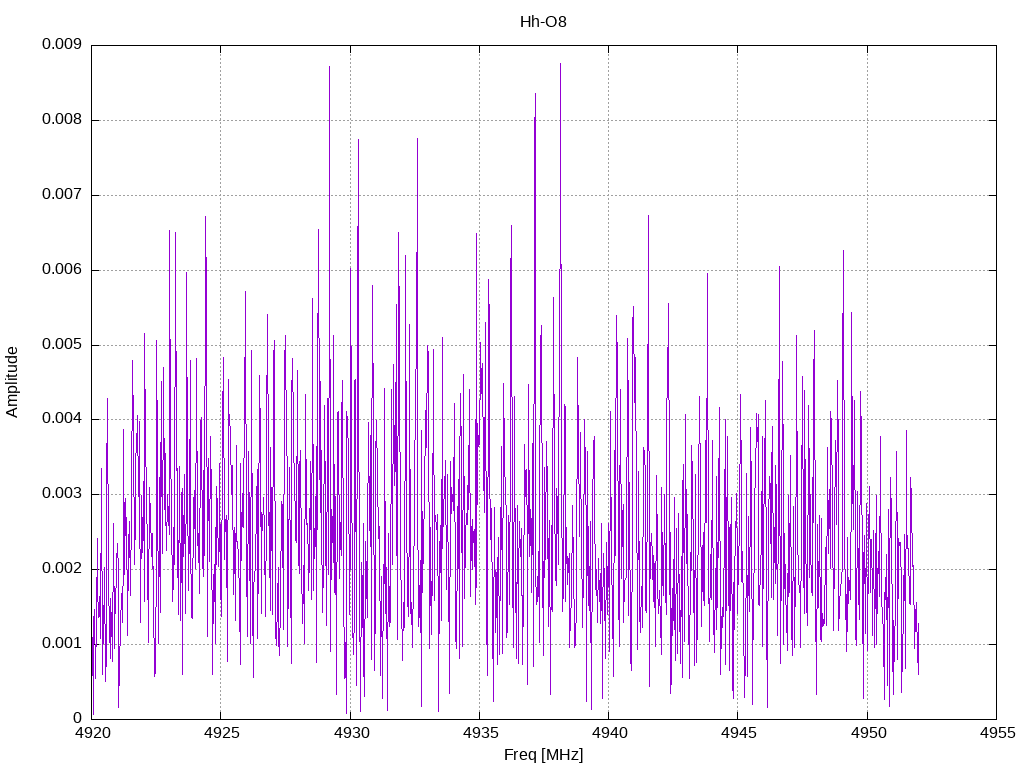Click the y-axis tick label 0.004
The width and height of the screenshot is (1024, 768).
(x=62, y=419)
